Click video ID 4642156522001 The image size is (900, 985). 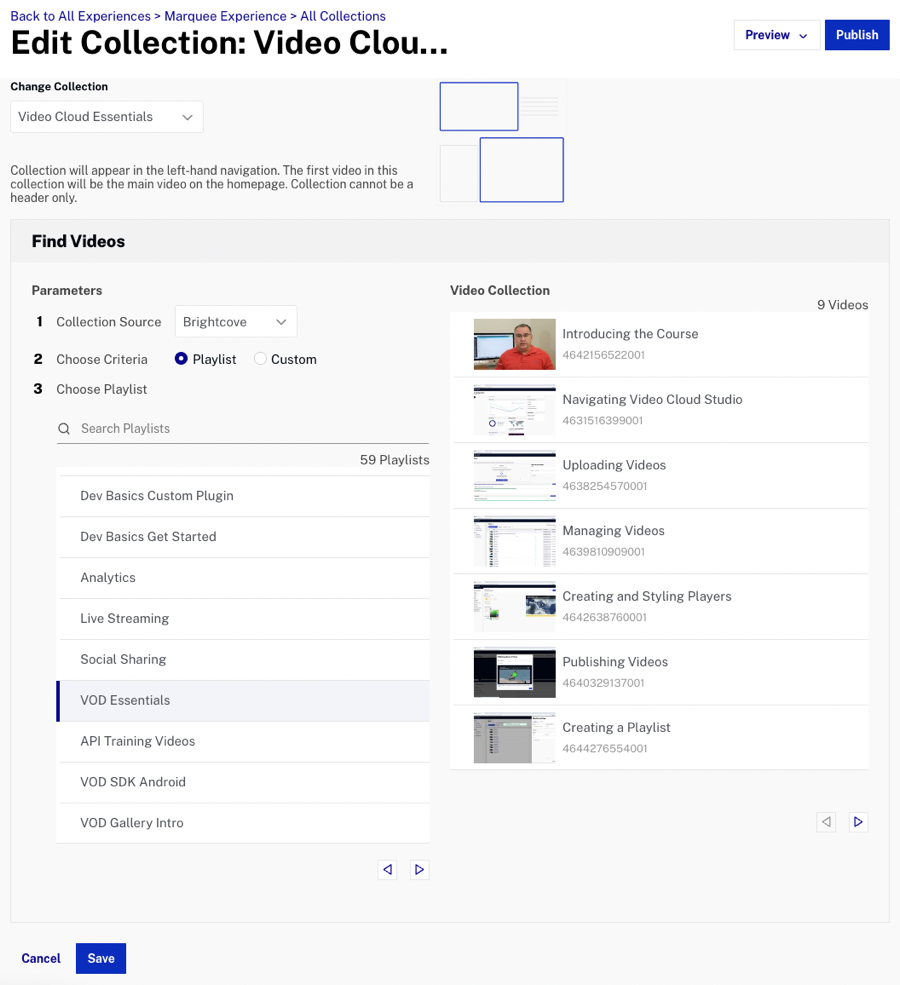point(604,355)
